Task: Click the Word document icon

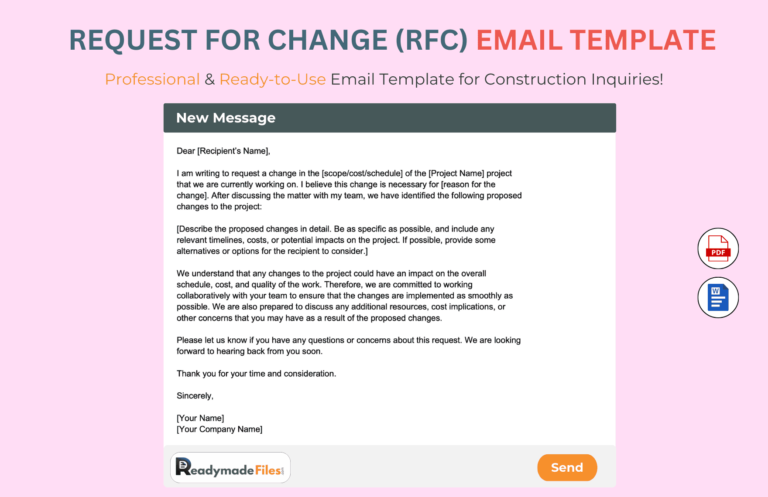Action: [717, 297]
